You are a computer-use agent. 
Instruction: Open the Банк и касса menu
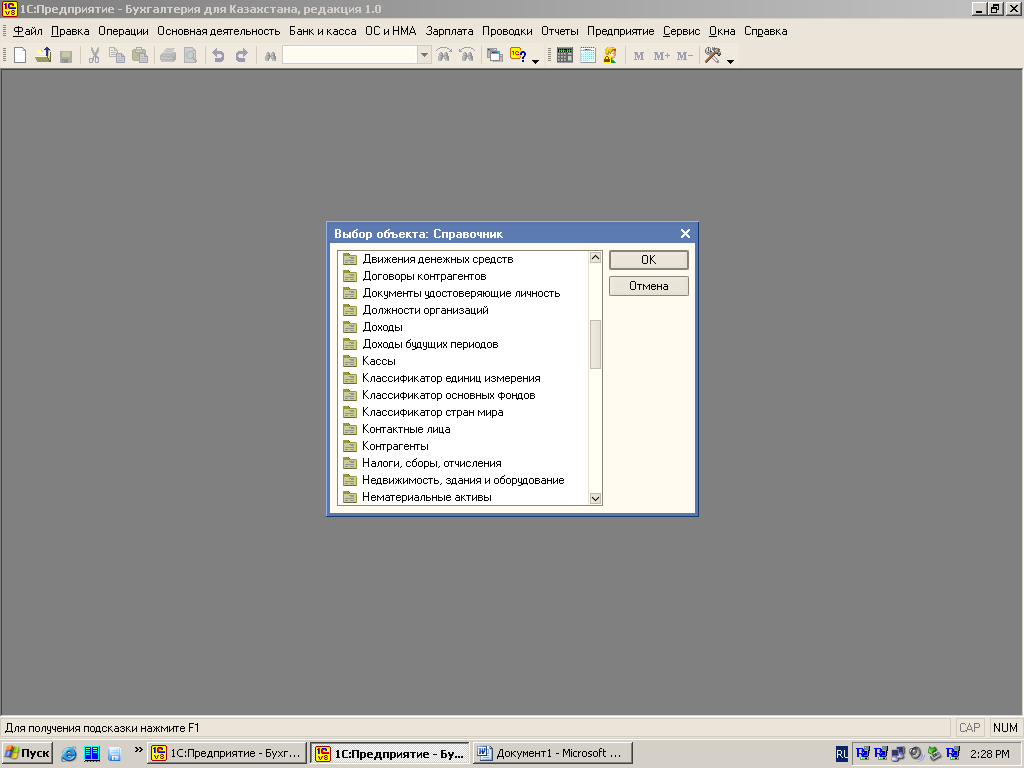323,31
